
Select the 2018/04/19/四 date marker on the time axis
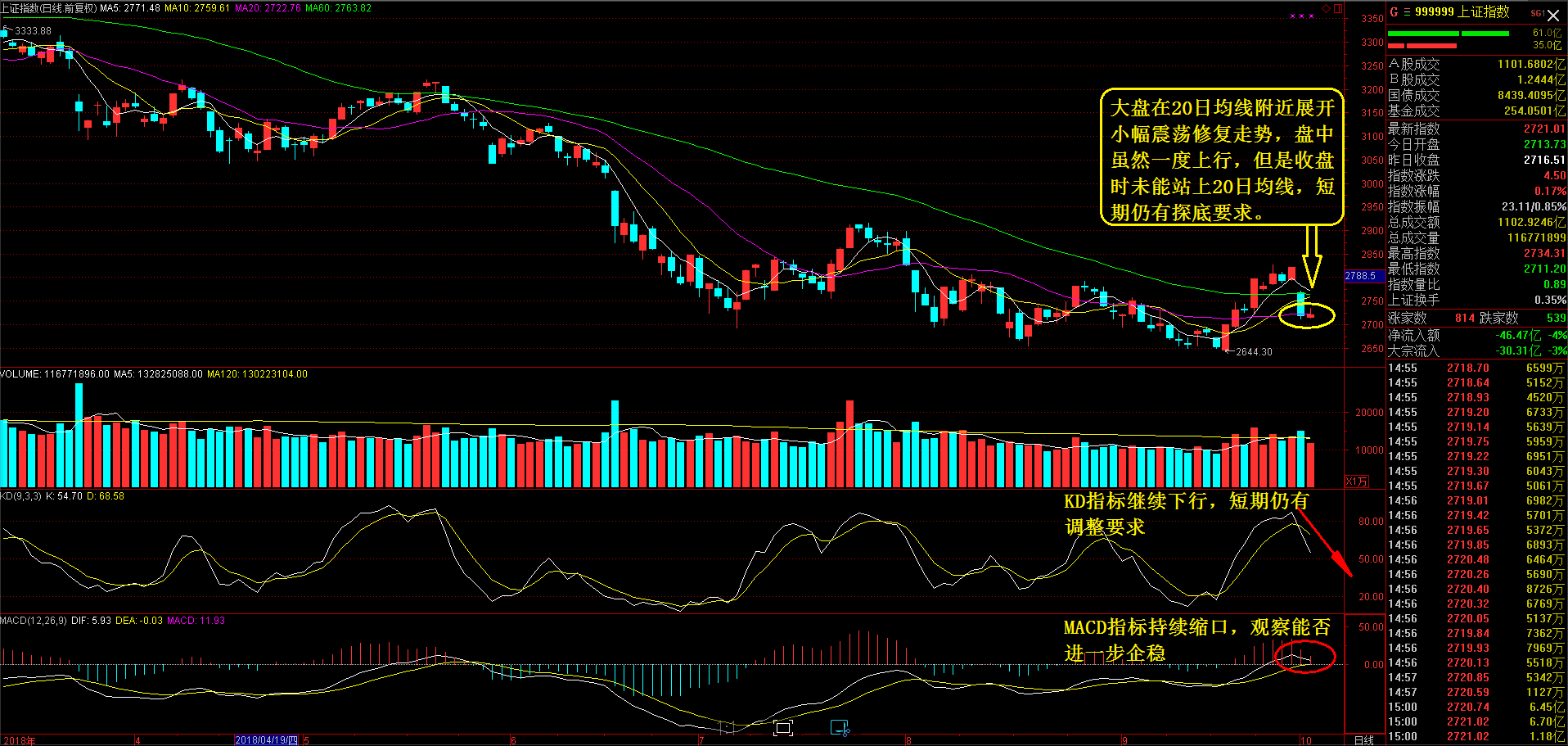coord(267,740)
